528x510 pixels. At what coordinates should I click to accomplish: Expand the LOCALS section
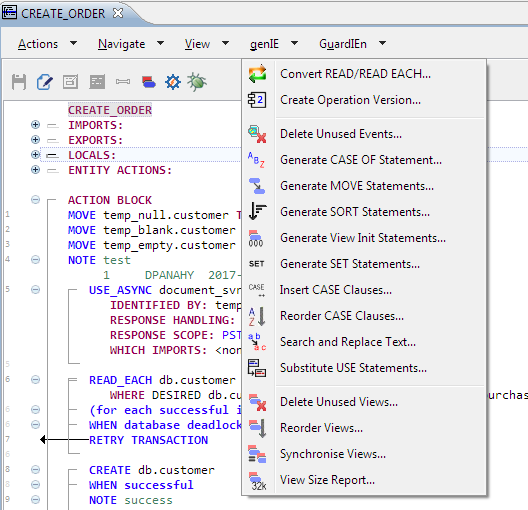(35, 155)
